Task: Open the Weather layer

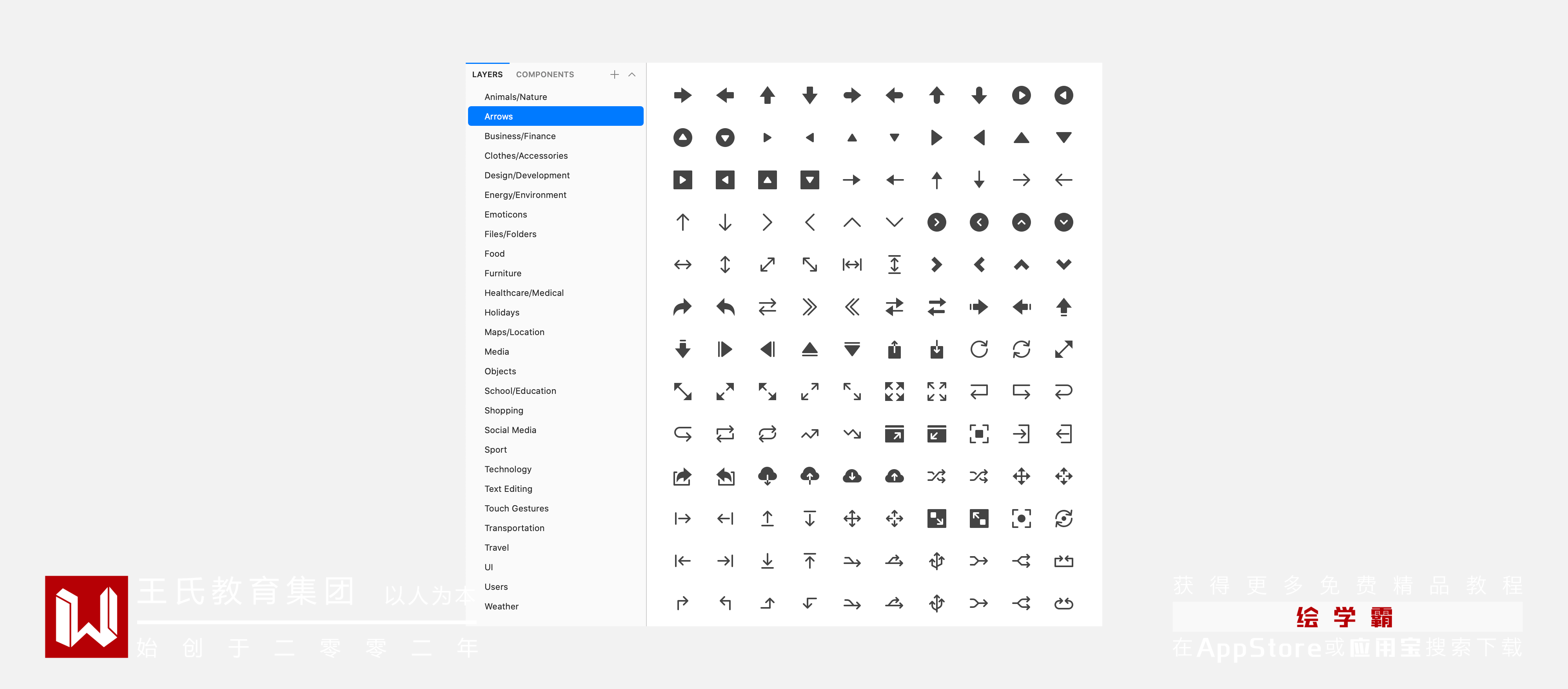Action: click(x=501, y=606)
